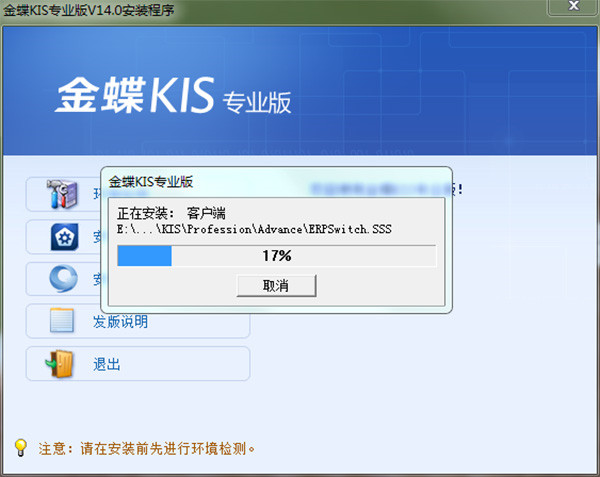Click the 17% installation progress bar
The height and width of the screenshot is (477, 600).
(276, 256)
